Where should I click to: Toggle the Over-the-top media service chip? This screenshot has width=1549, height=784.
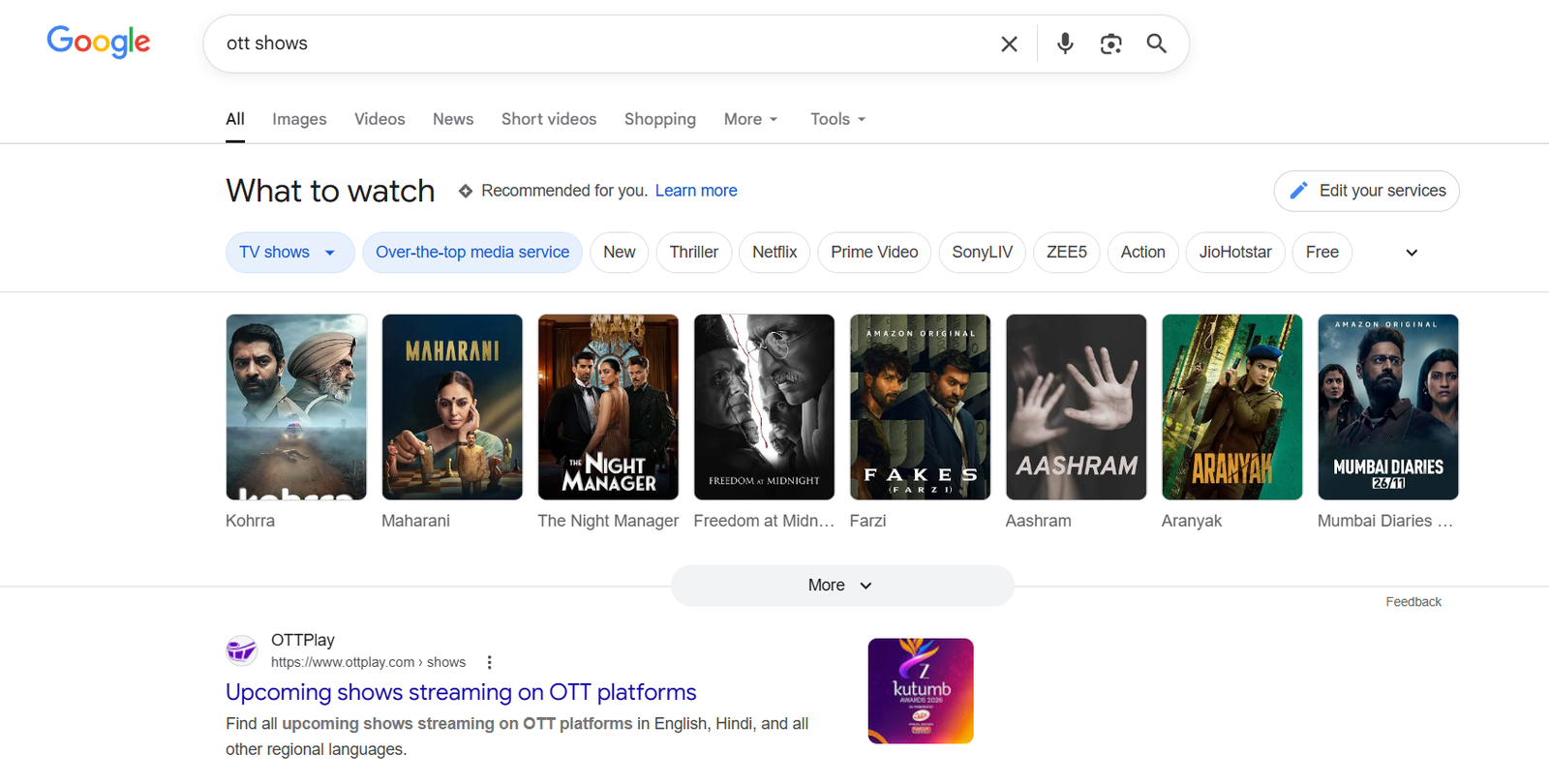click(472, 253)
